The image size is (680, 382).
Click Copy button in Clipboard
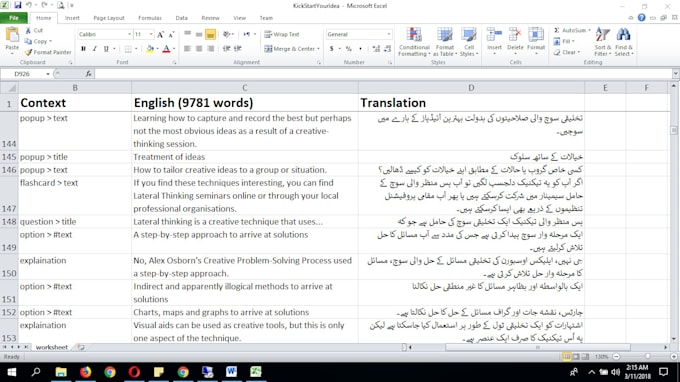(x=38, y=41)
